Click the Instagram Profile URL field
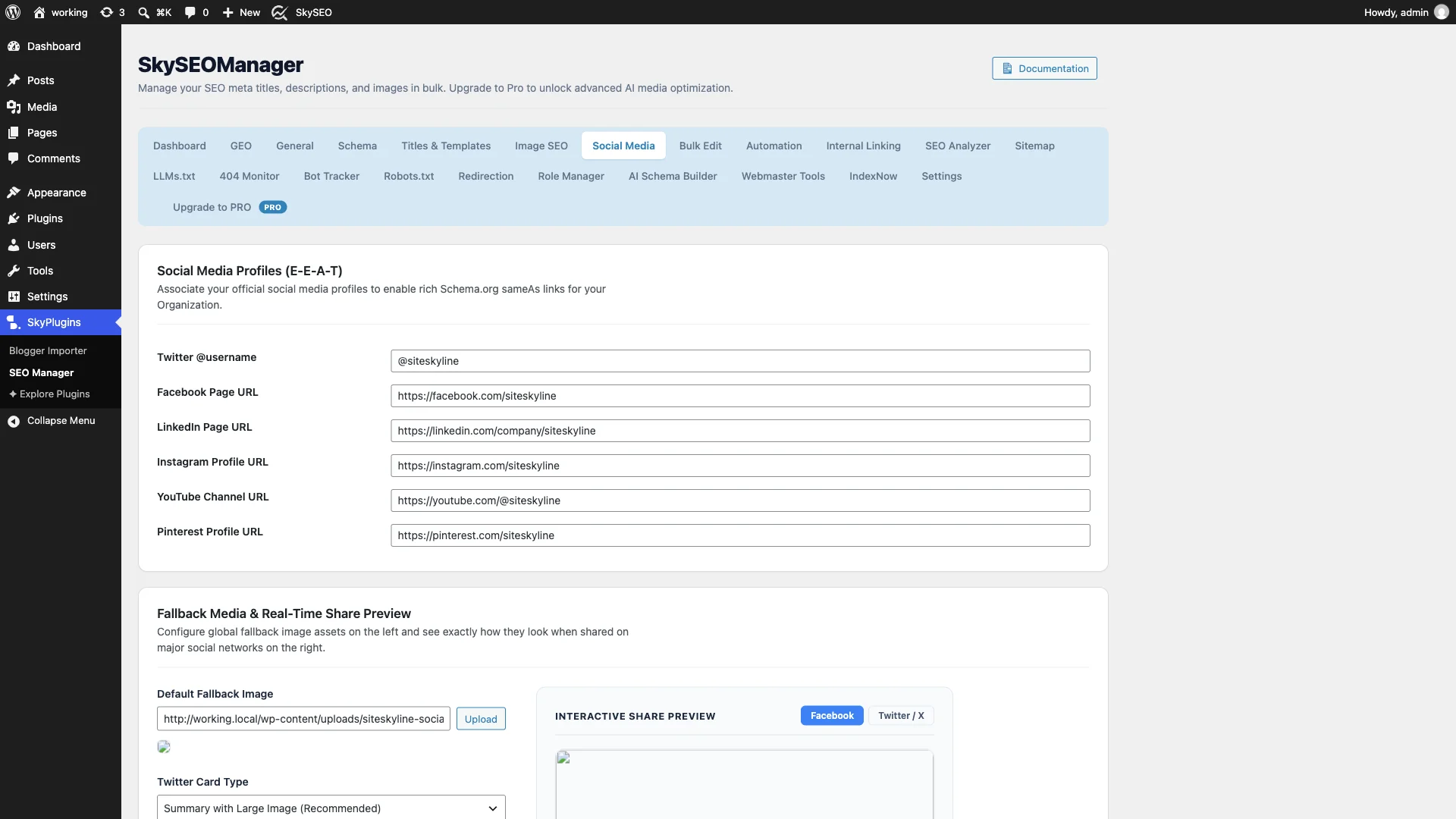The height and width of the screenshot is (819, 1456). pyautogui.click(x=740, y=466)
